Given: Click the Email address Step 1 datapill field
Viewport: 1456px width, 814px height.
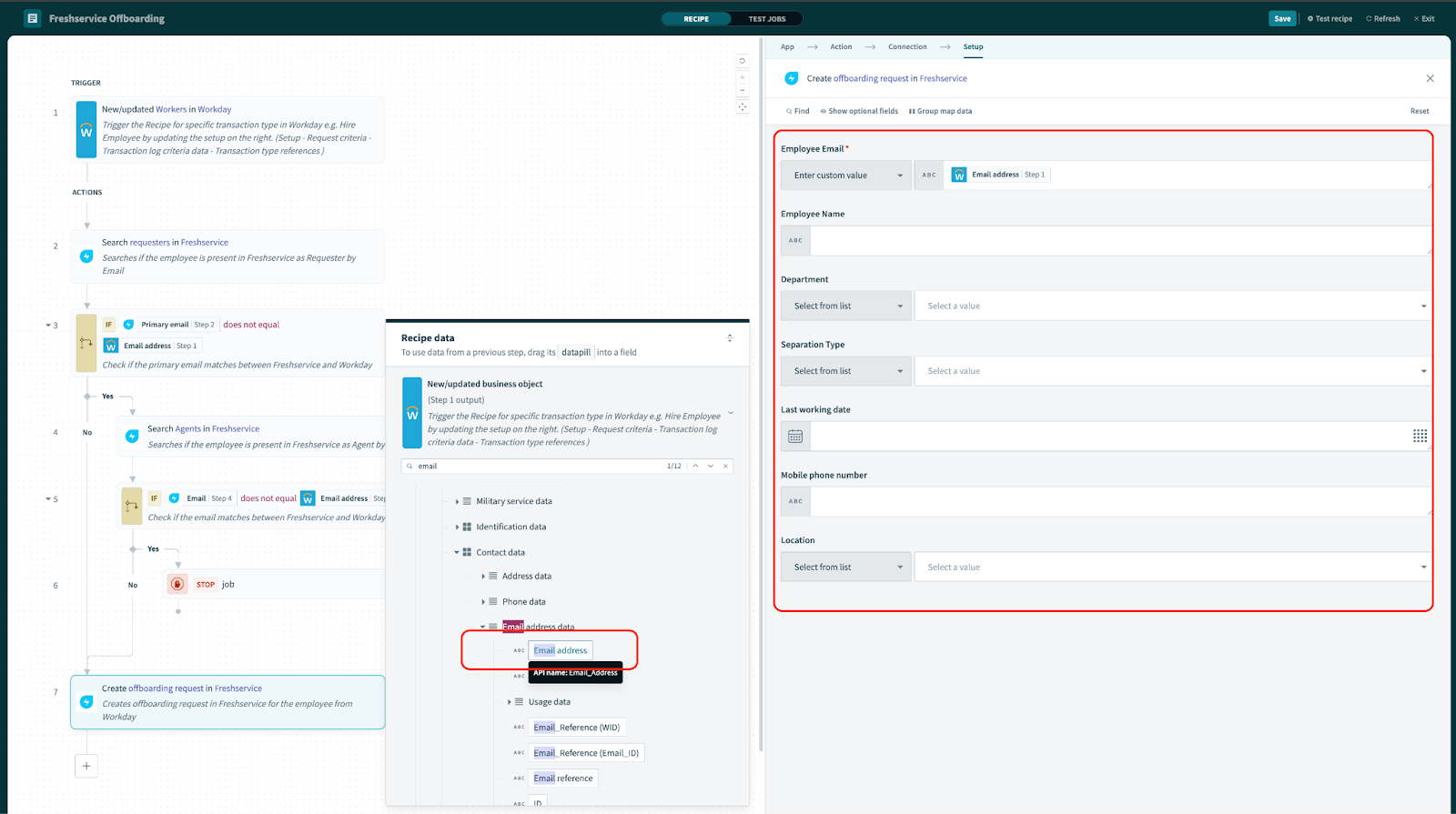Looking at the screenshot, I should point(1187,175).
